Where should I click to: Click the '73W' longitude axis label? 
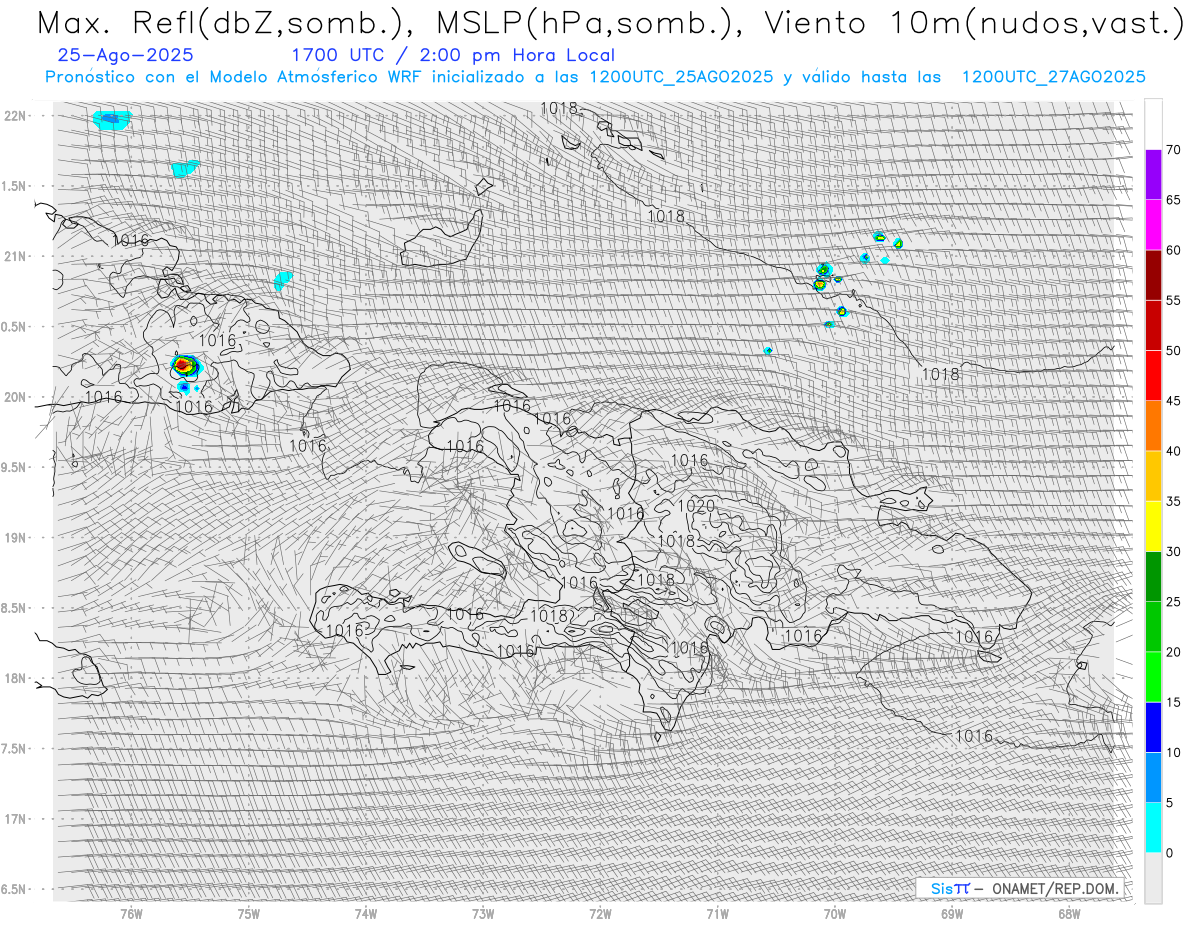pos(483,914)
